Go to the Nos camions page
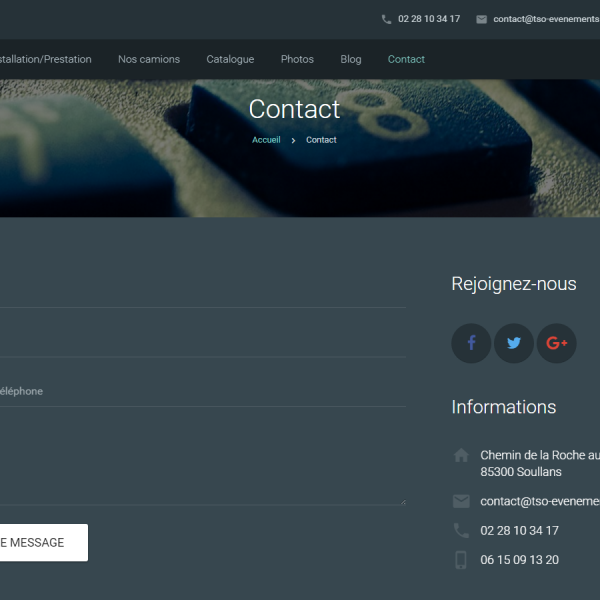This screenshot has width=600, height=600. [149, 59]
